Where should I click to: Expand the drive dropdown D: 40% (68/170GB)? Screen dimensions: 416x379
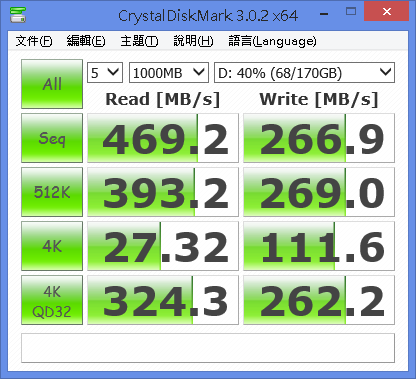click(304, 72)
